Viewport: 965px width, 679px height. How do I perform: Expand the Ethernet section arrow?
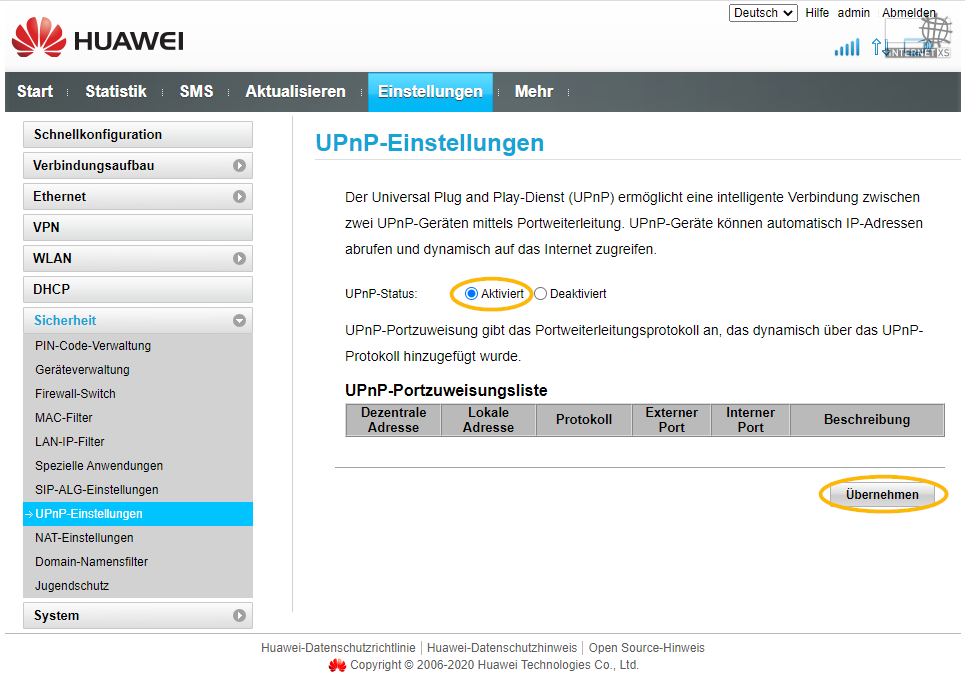tap(239, 196)
